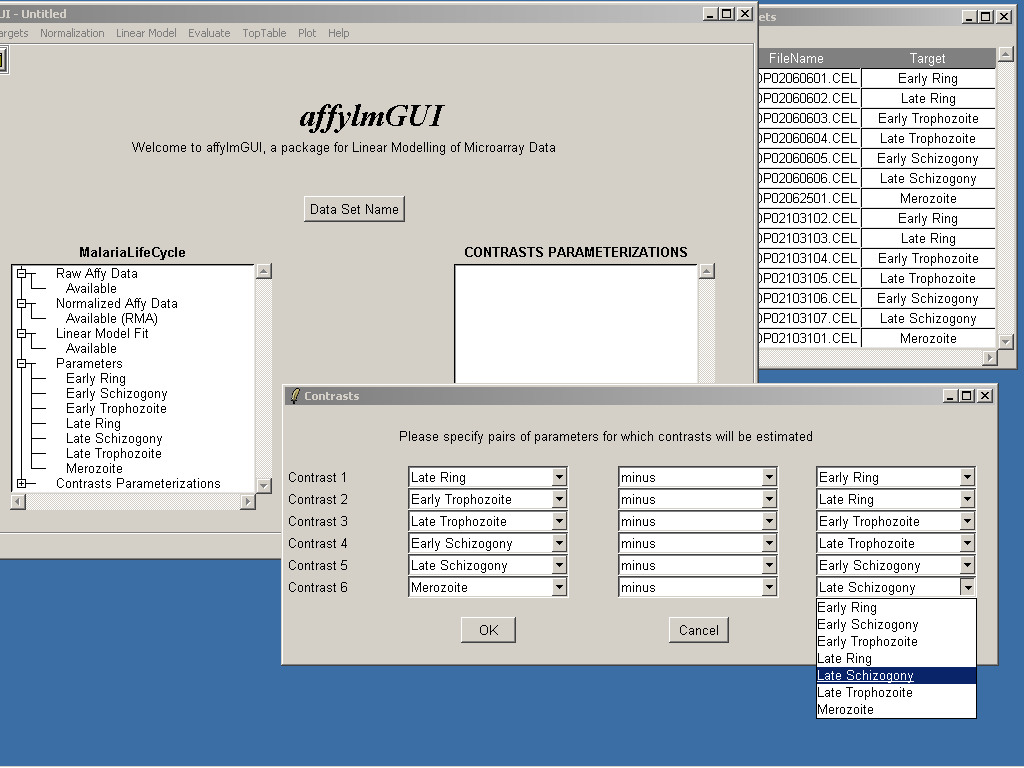Click OK button in Contrasts dialog
This screenshot has height=768, width=1024.
488,630
